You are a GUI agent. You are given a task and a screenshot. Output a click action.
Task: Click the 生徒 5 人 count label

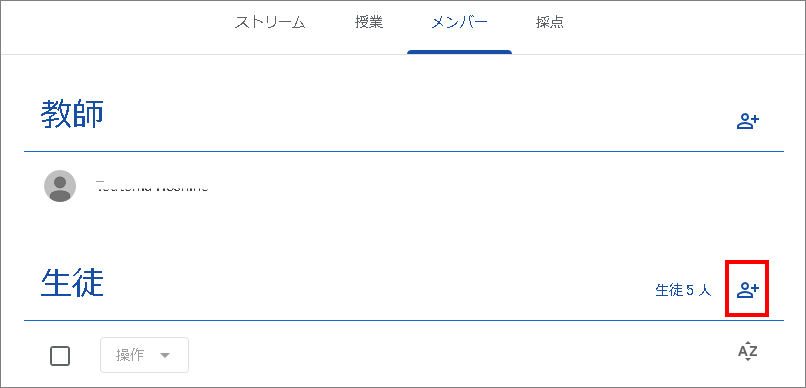683,290
